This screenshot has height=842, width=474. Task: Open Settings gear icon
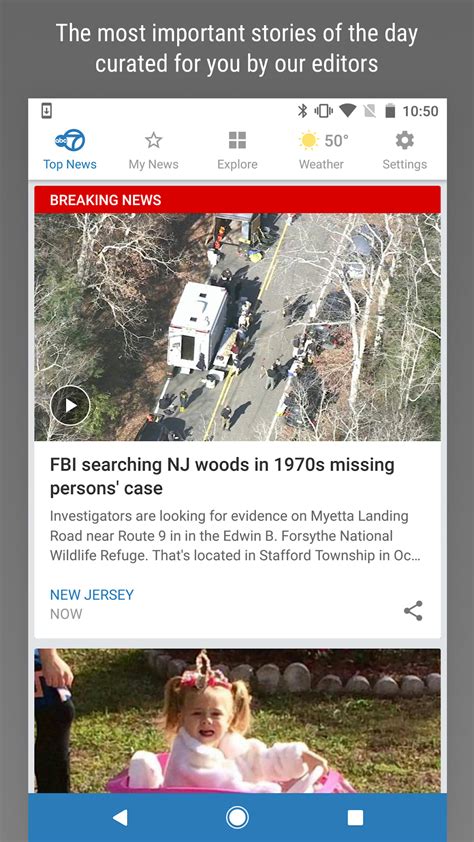[405, 141]
